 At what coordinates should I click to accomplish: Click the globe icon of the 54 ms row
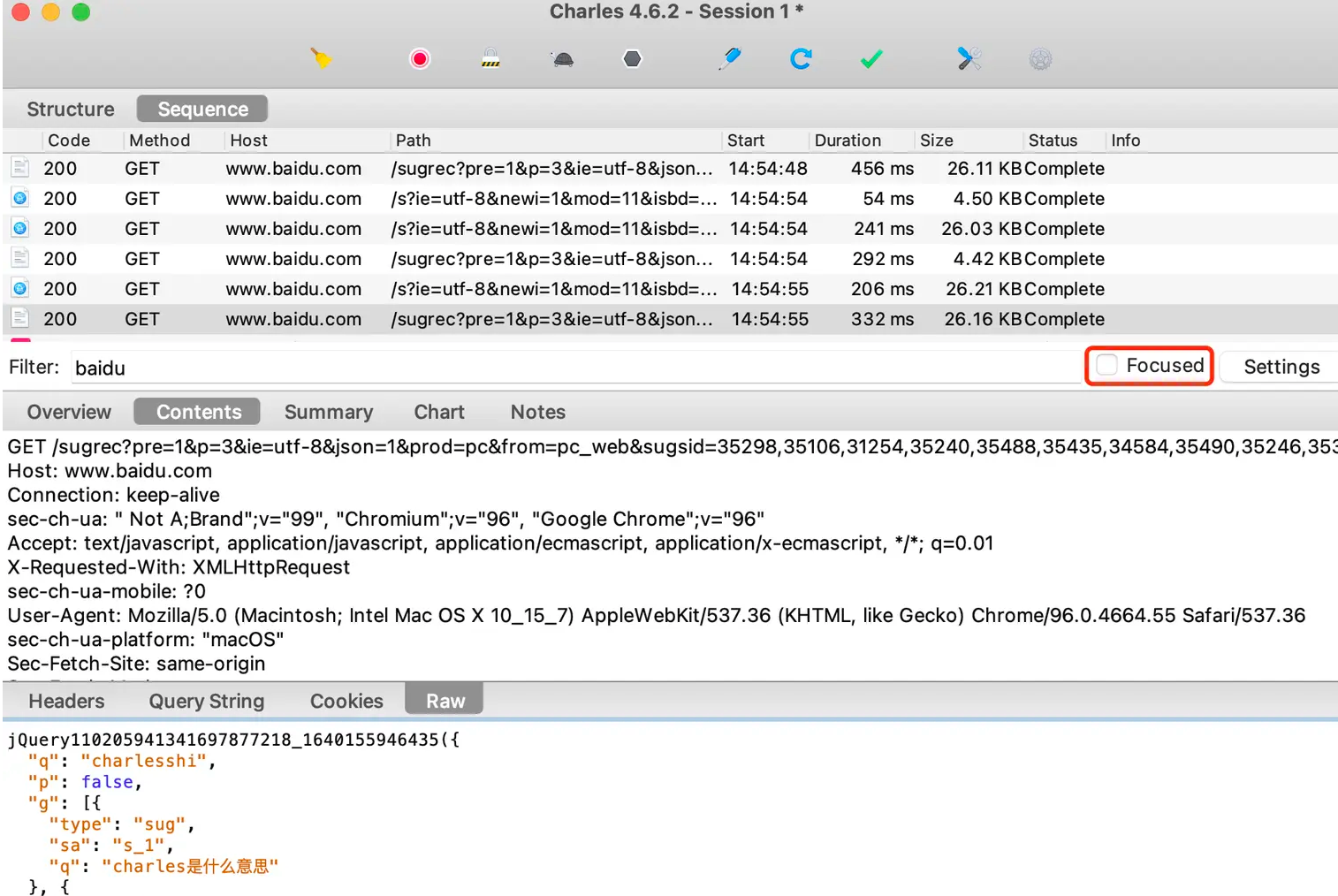pos(20,198)
